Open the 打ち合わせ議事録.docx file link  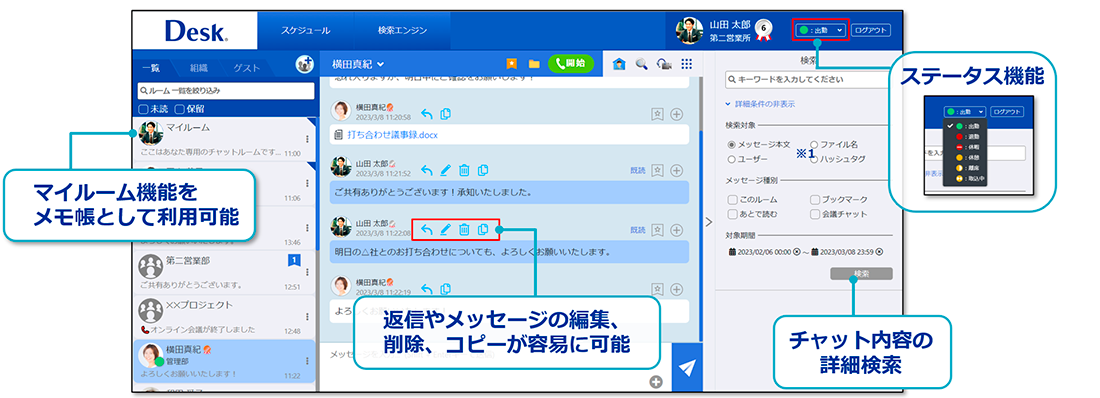coord(391,135)
